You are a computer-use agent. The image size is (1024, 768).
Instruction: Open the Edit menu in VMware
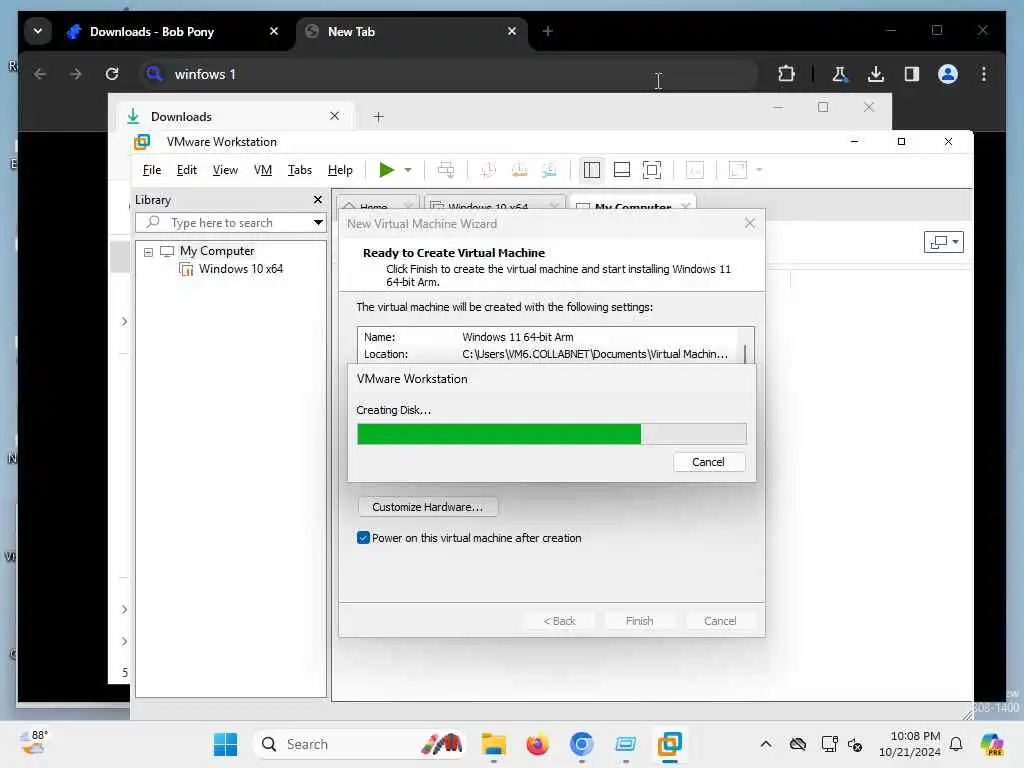187,170
